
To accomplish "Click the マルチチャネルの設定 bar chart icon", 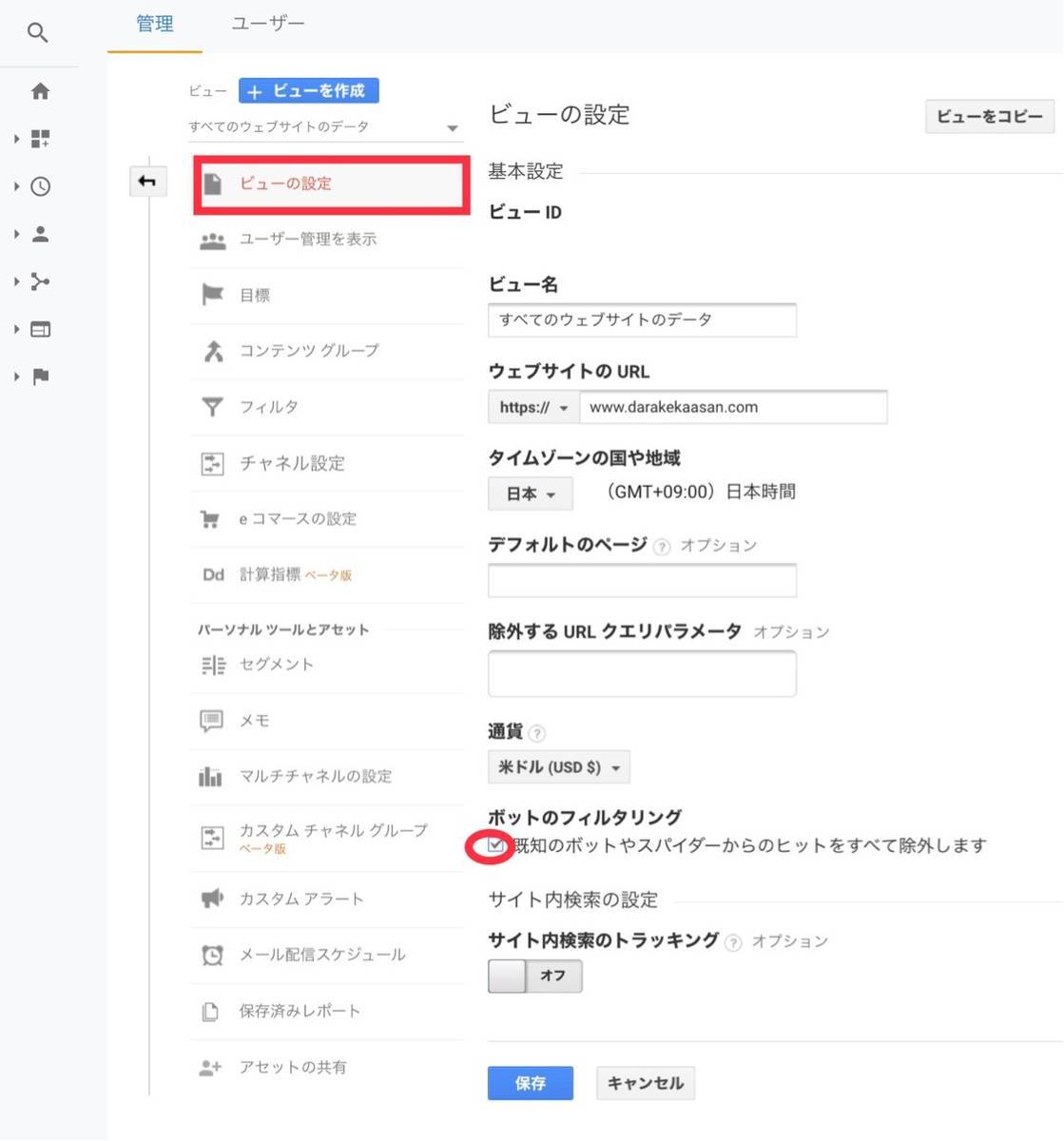I will [210, 776].
